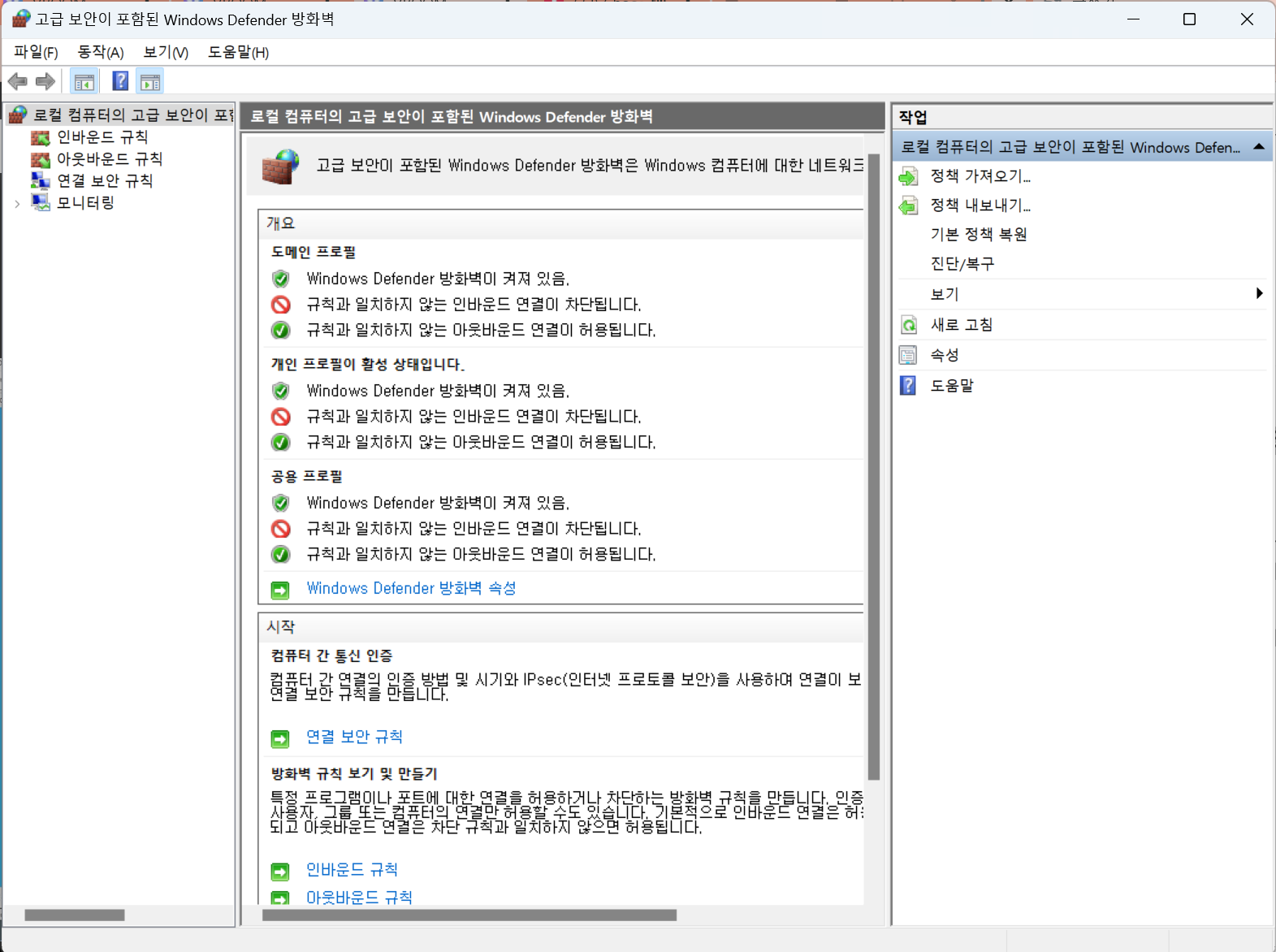
Task: Click the 인바운드 규칙 icon in the tree
Action: (41, 137)
